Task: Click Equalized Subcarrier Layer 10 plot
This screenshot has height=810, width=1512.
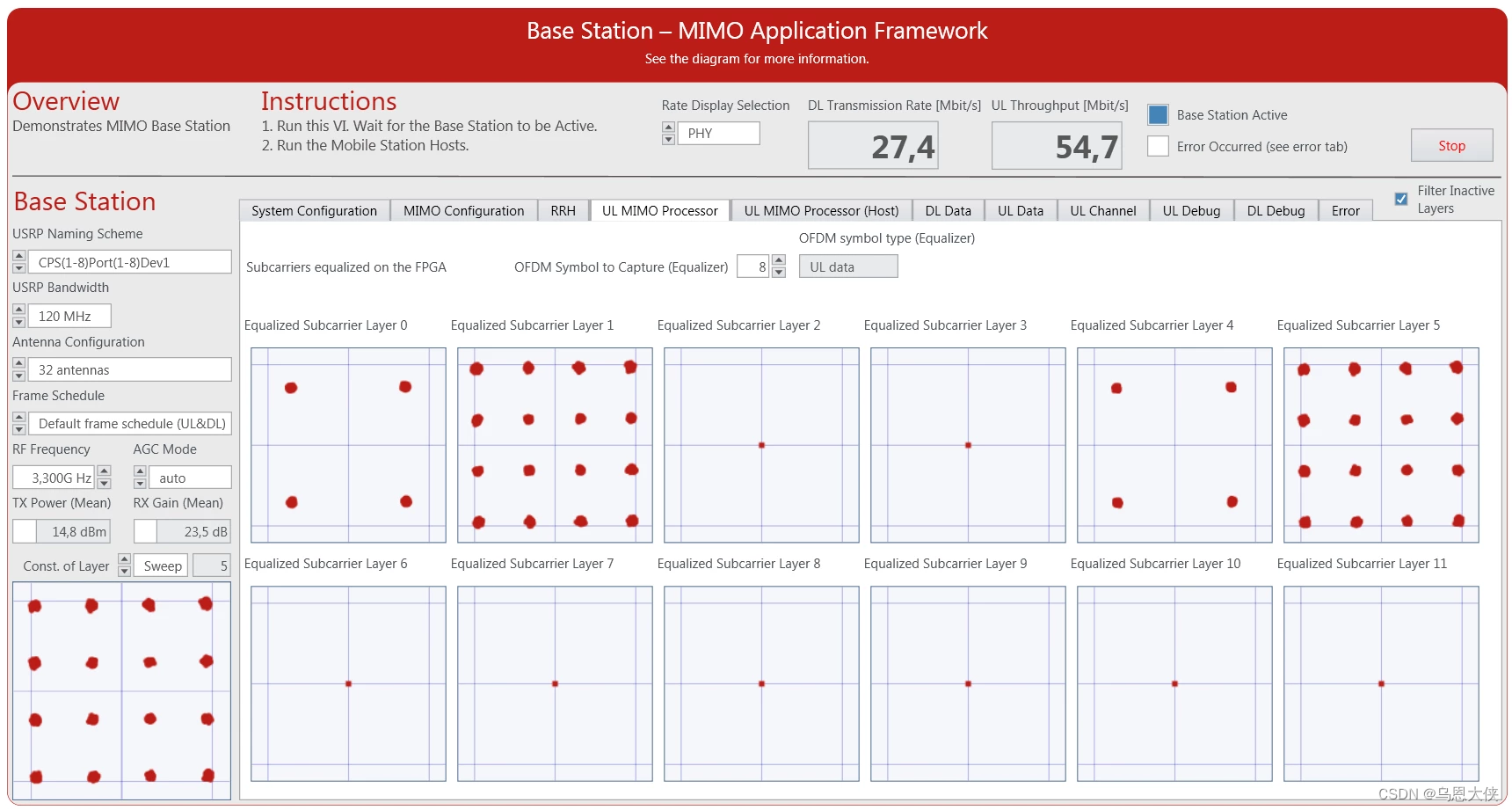Action: click(x=1174, y=683)
